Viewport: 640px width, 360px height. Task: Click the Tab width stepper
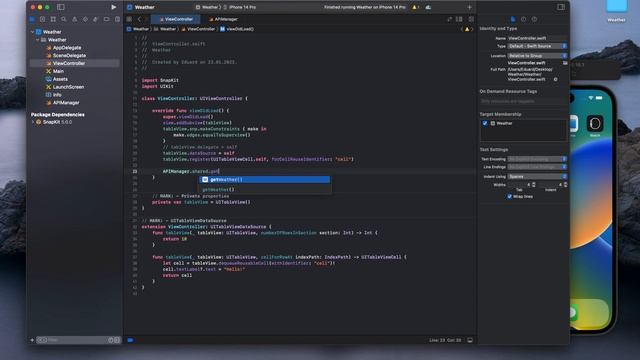(x=534, y=185)
